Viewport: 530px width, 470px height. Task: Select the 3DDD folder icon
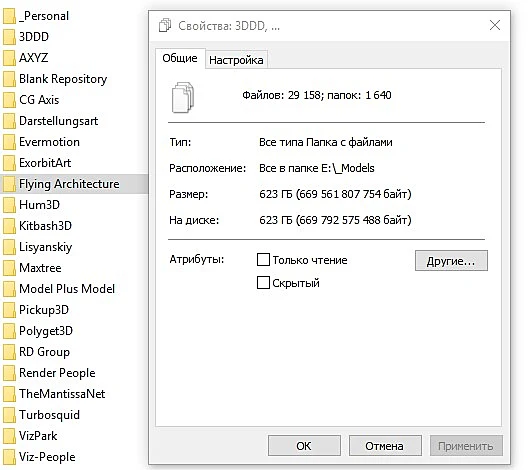tap(9, 37)
